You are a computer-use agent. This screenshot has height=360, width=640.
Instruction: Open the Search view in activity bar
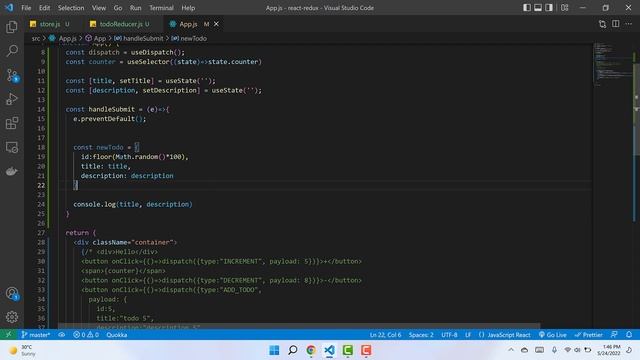[x=12, y=51]
